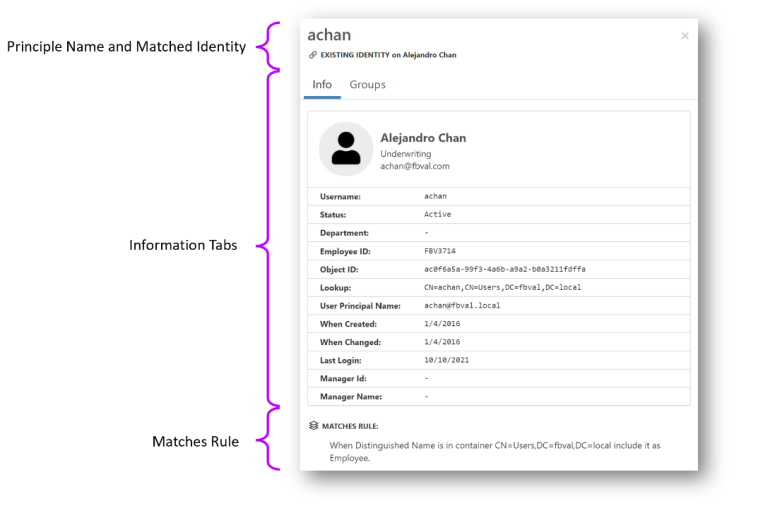Click the Username row value achan
758x520 pixels.
tap(435, 197)
